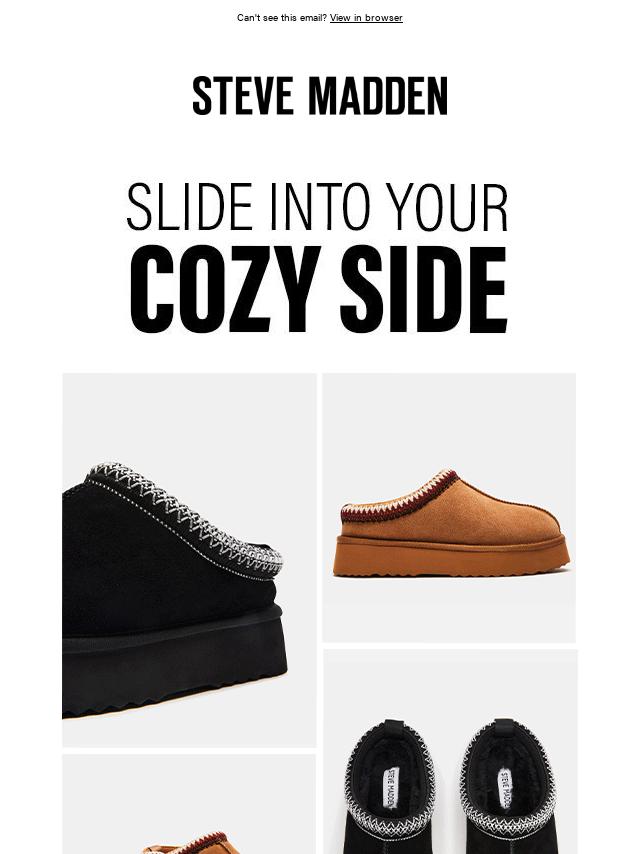This screenshot has width=640, height=854.
Task: Click the "Can't see this email?" text
Action: [x=282, y=18]
